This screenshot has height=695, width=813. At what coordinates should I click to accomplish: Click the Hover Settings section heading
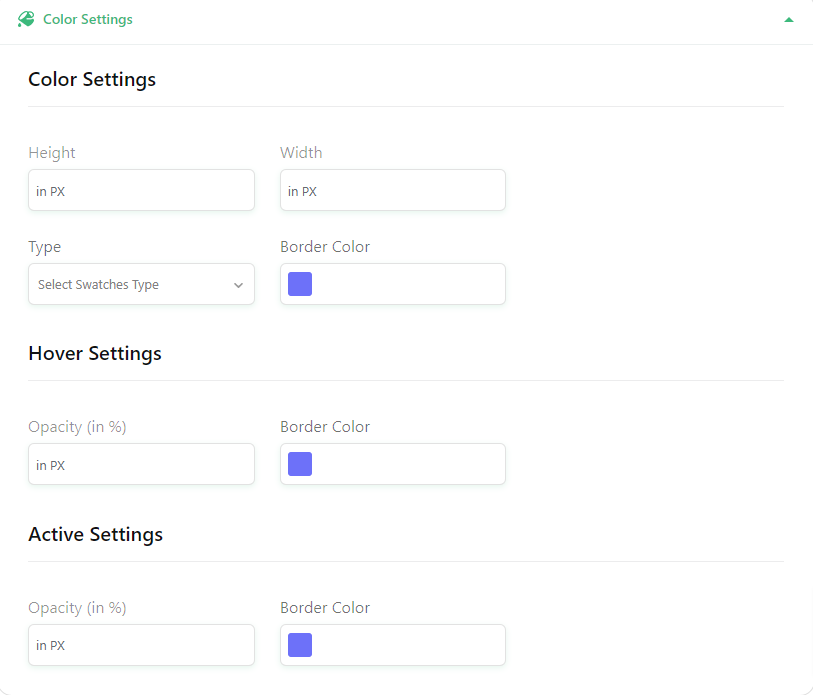(x=95, y=354)
